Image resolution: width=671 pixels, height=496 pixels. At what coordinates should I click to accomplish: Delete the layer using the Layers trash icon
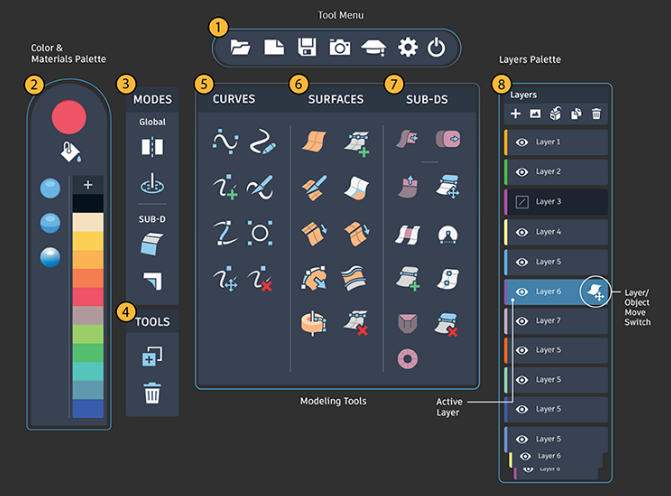tap(596, 114)
